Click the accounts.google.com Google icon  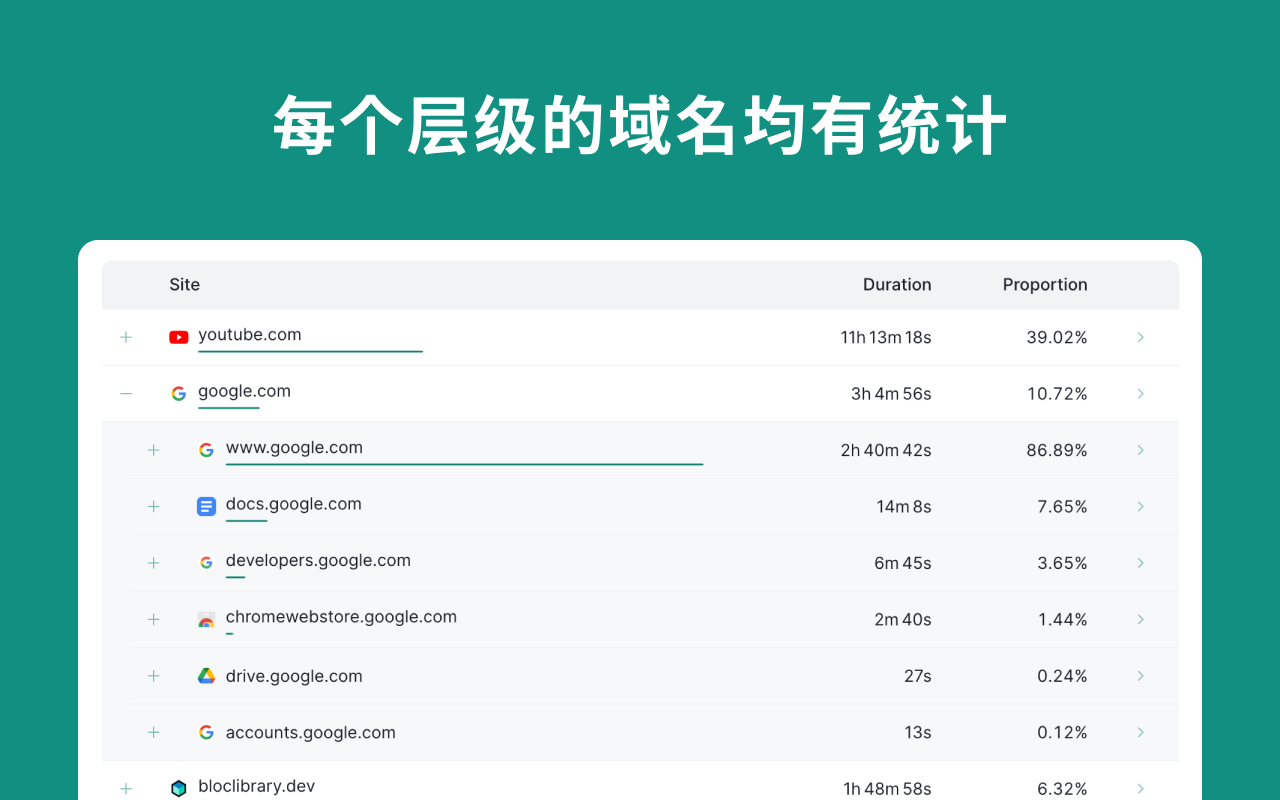click(x=206, y=732)
